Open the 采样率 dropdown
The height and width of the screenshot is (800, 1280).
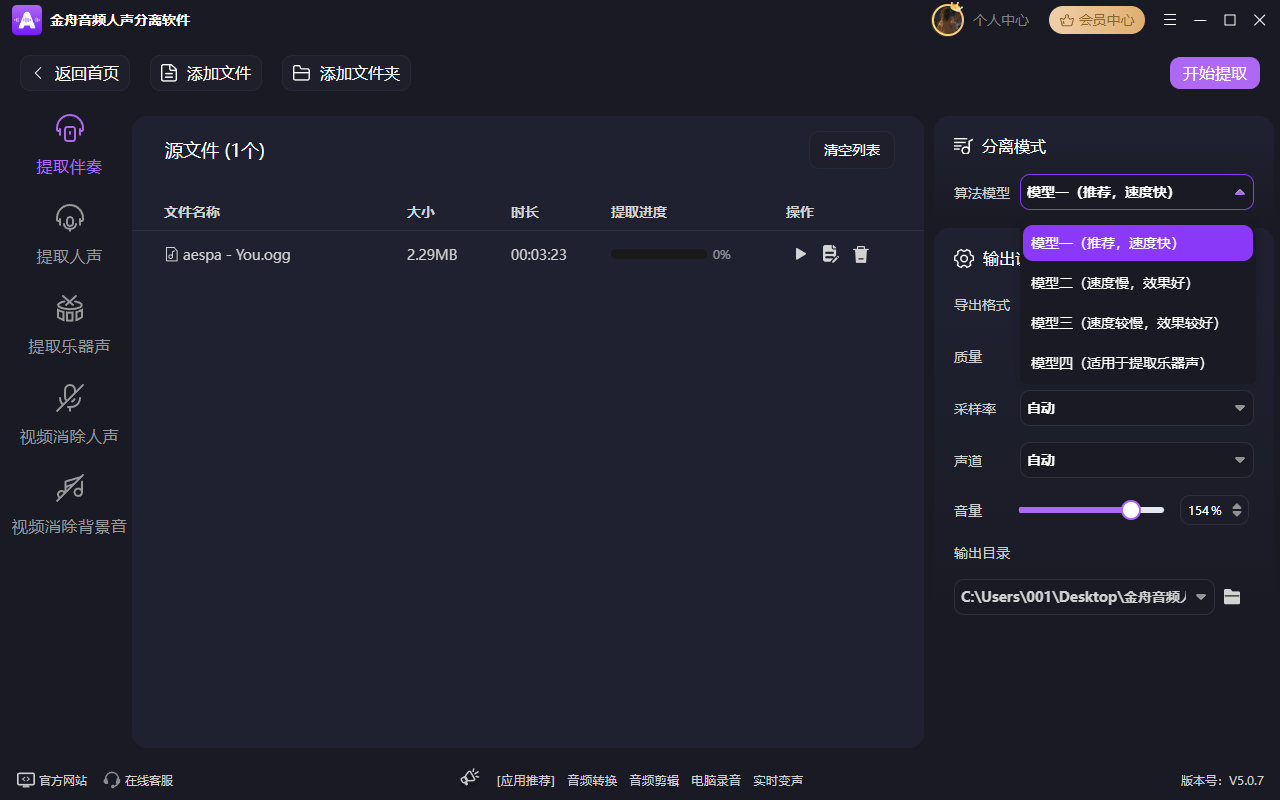(1136, 408)
